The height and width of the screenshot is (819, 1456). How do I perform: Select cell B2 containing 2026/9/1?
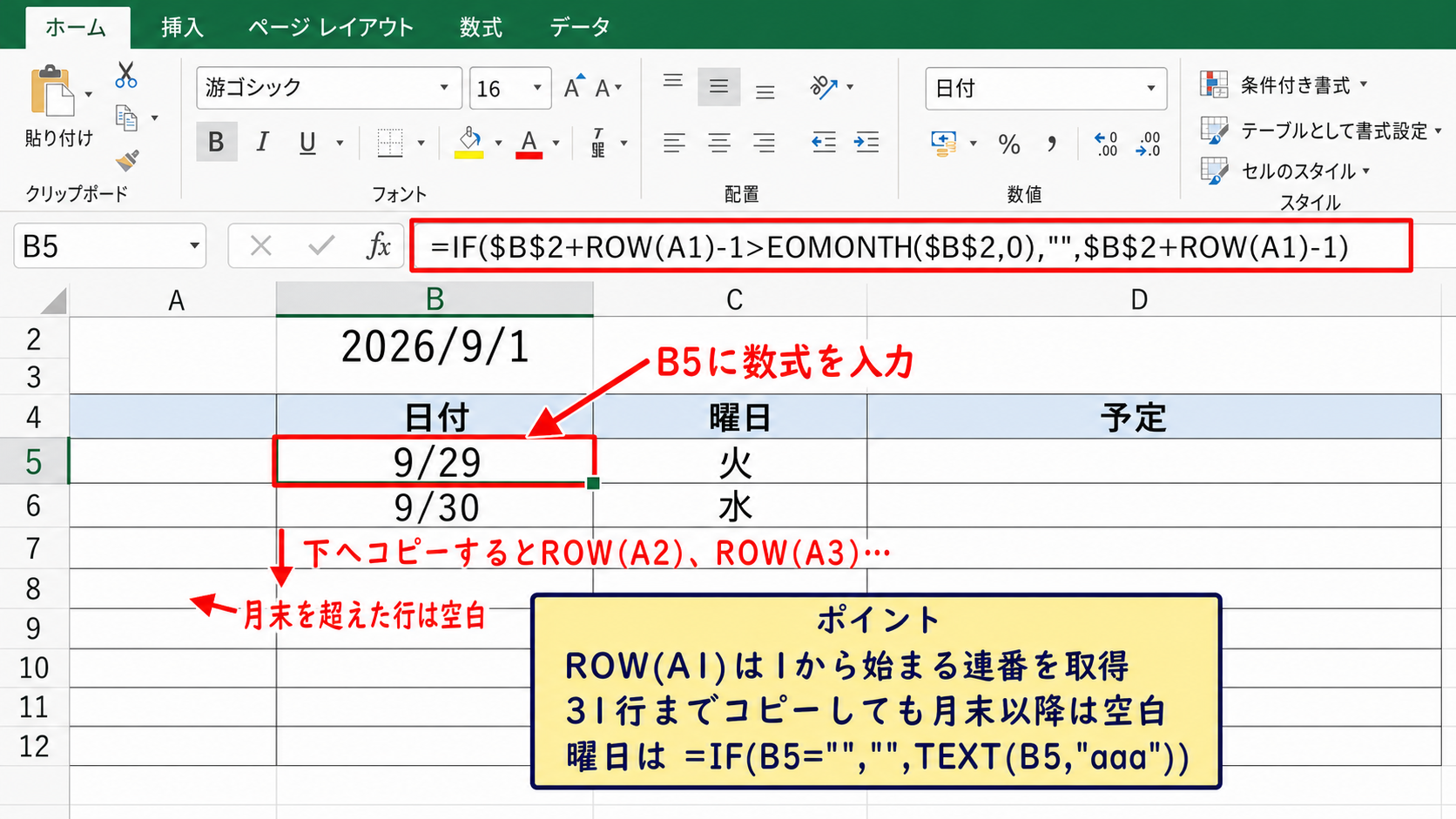435,346
